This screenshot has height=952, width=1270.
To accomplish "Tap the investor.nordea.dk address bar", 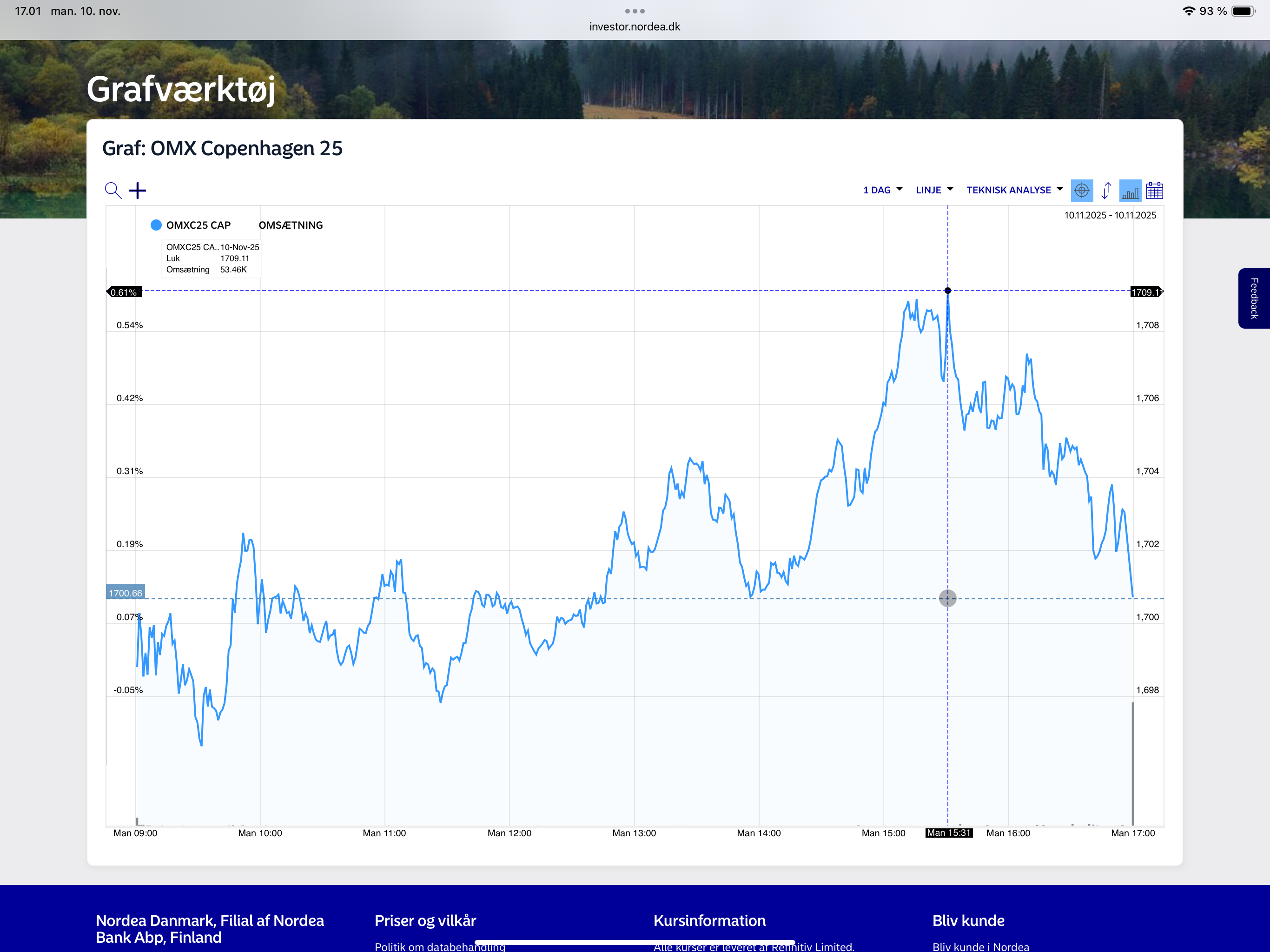I will point(635,26).
